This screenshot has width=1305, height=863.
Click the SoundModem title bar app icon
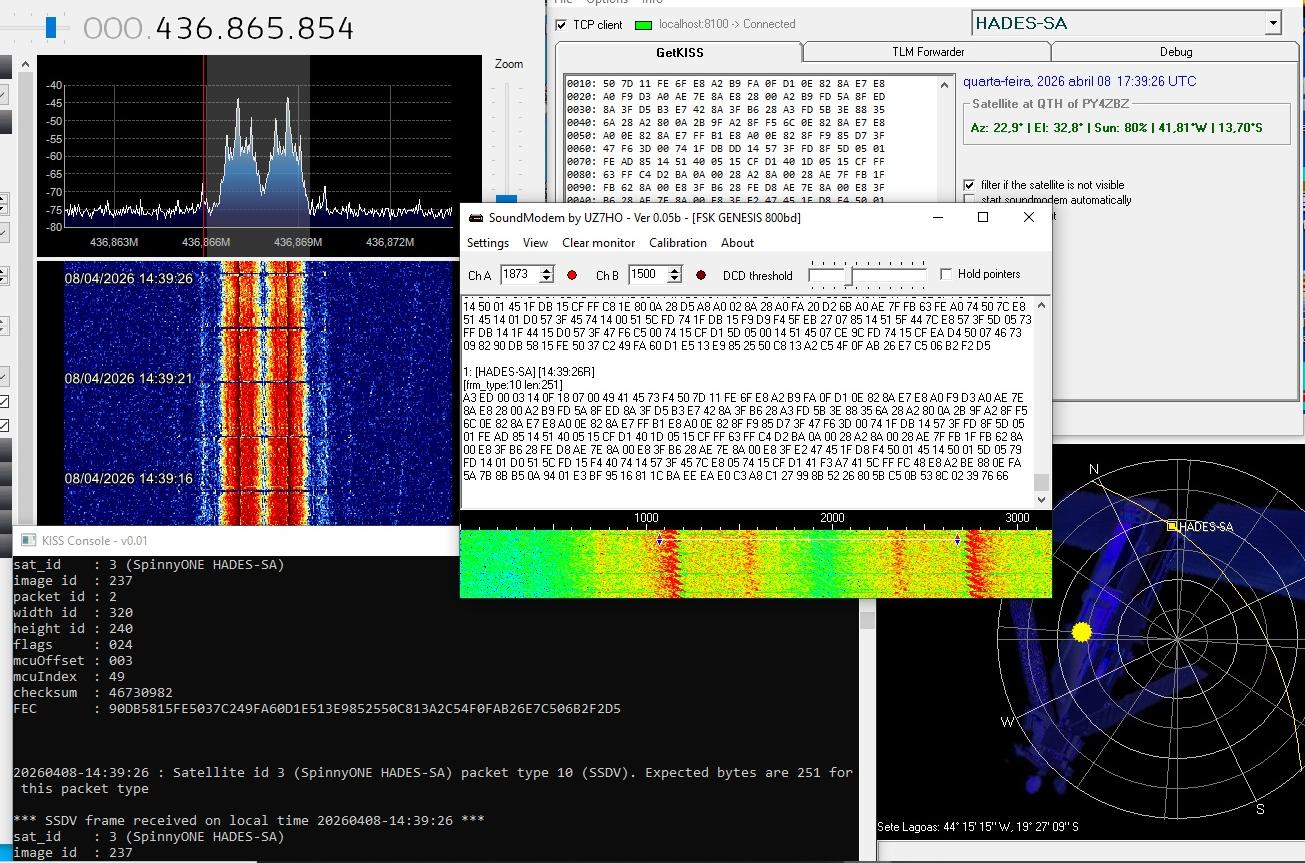(475, 217)
